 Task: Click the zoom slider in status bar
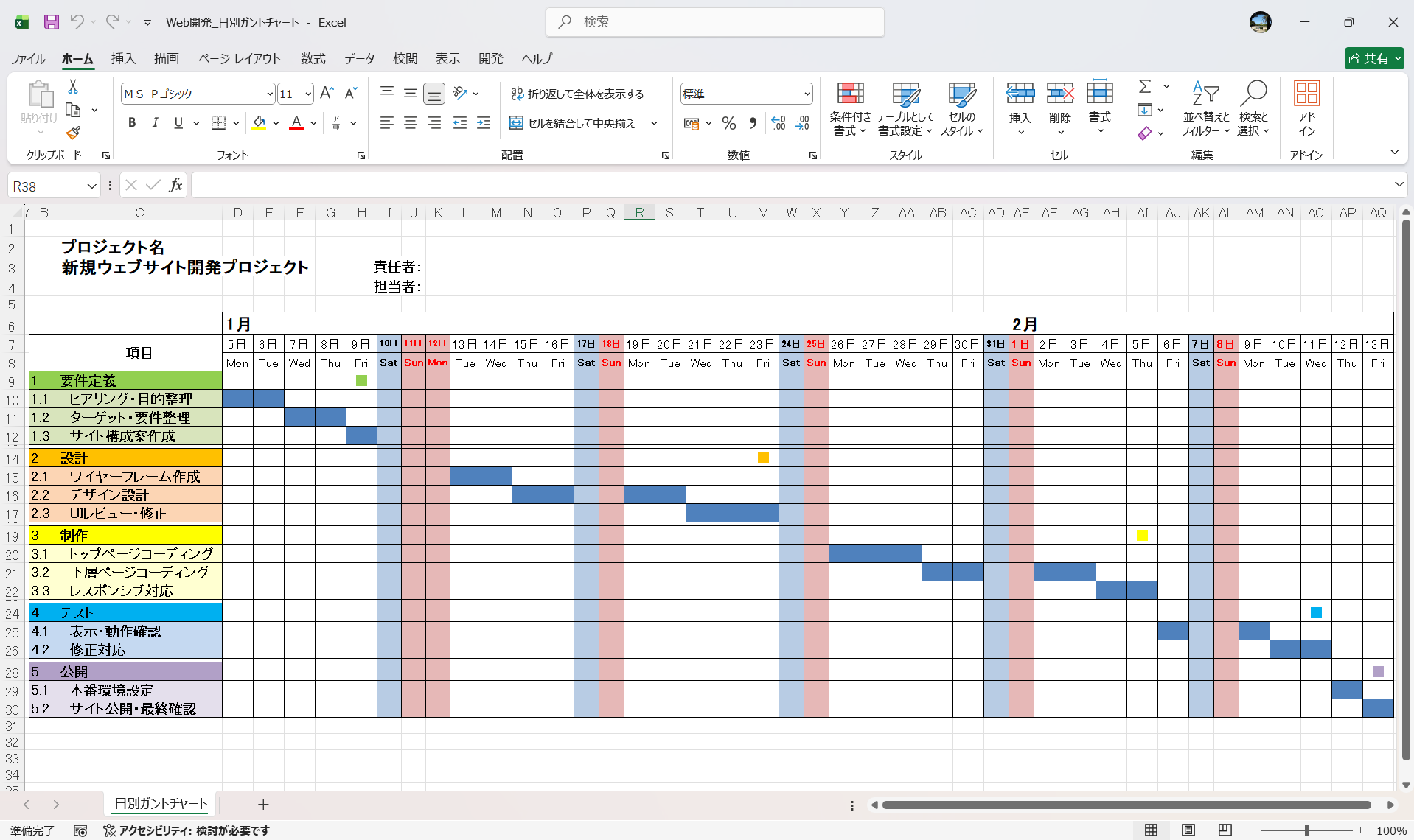[x=1306, y=830]
